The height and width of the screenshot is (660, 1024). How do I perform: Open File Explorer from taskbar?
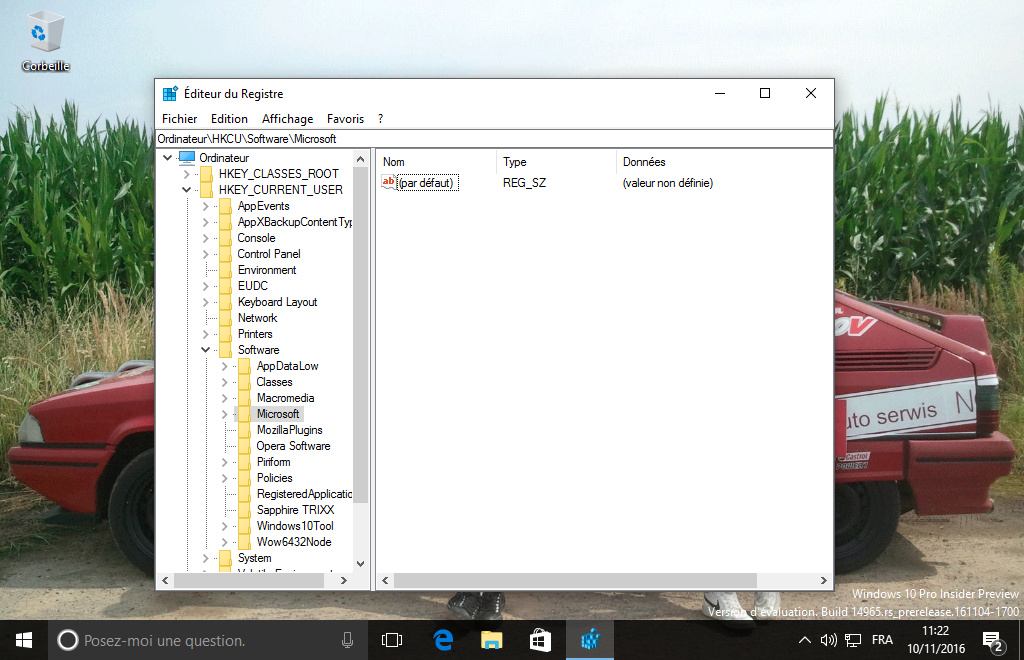click(491, 640)
